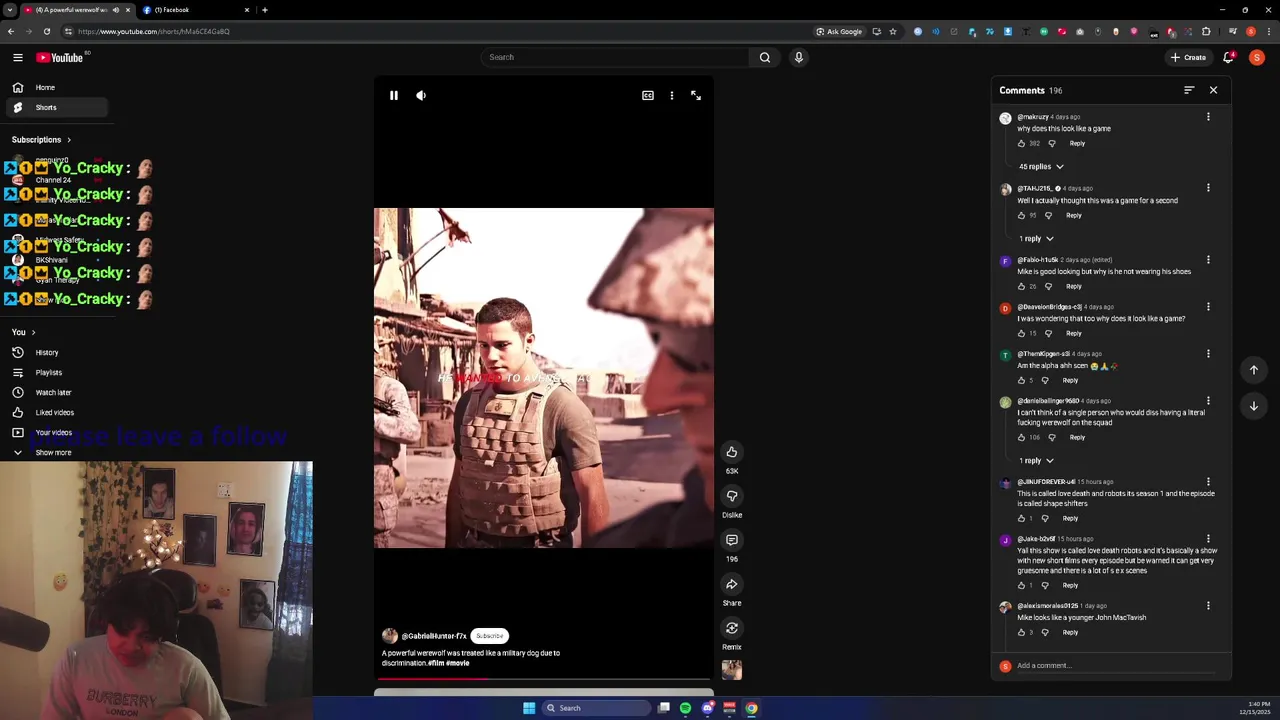
Task: Like the 'not wearing his shoes' comment
Action: [x=1021, y=287]
